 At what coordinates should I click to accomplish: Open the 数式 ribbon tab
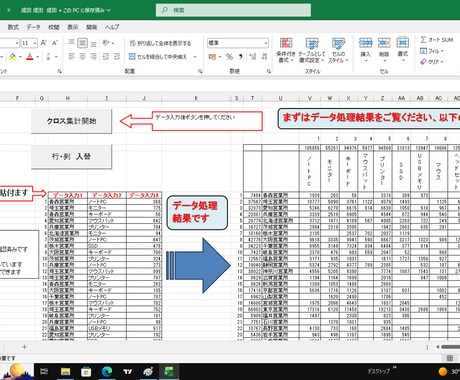pos(13,27)
